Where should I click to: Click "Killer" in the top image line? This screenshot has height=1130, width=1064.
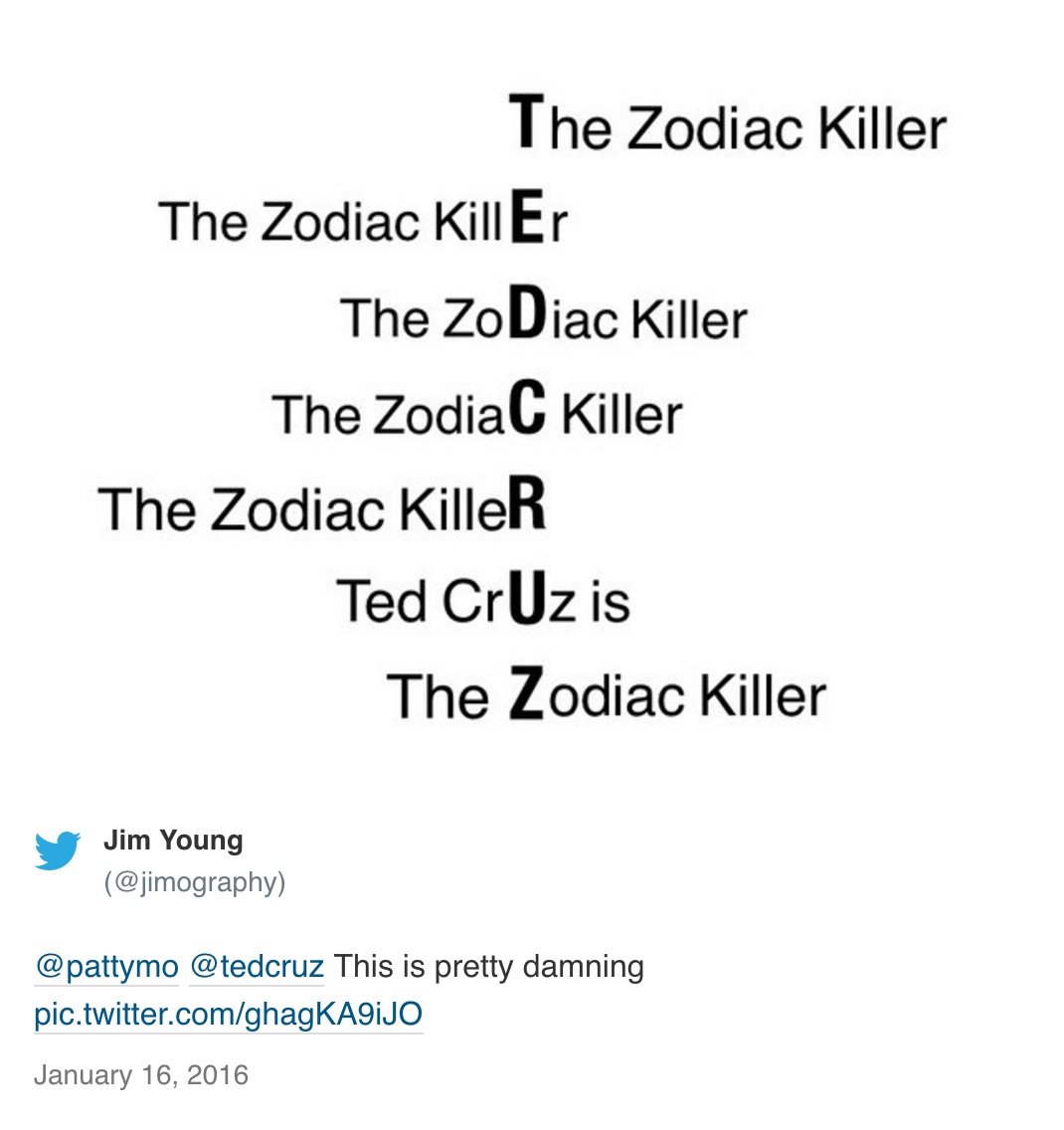882,128
